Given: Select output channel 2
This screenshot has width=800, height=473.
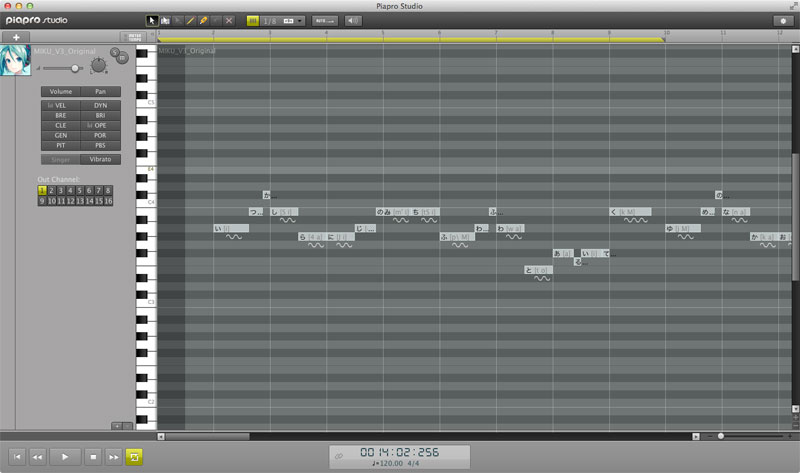Looking at the screenshot, I should tap(52, 190).
